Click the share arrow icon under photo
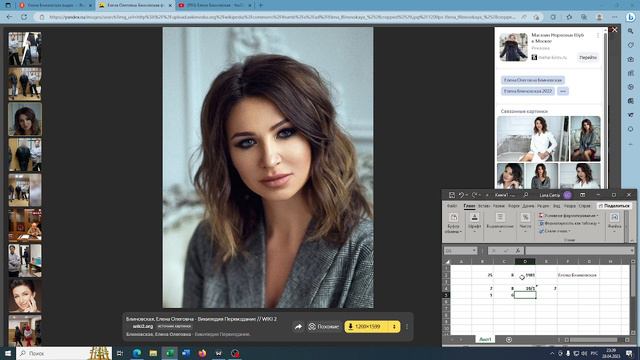 [298, 327]
